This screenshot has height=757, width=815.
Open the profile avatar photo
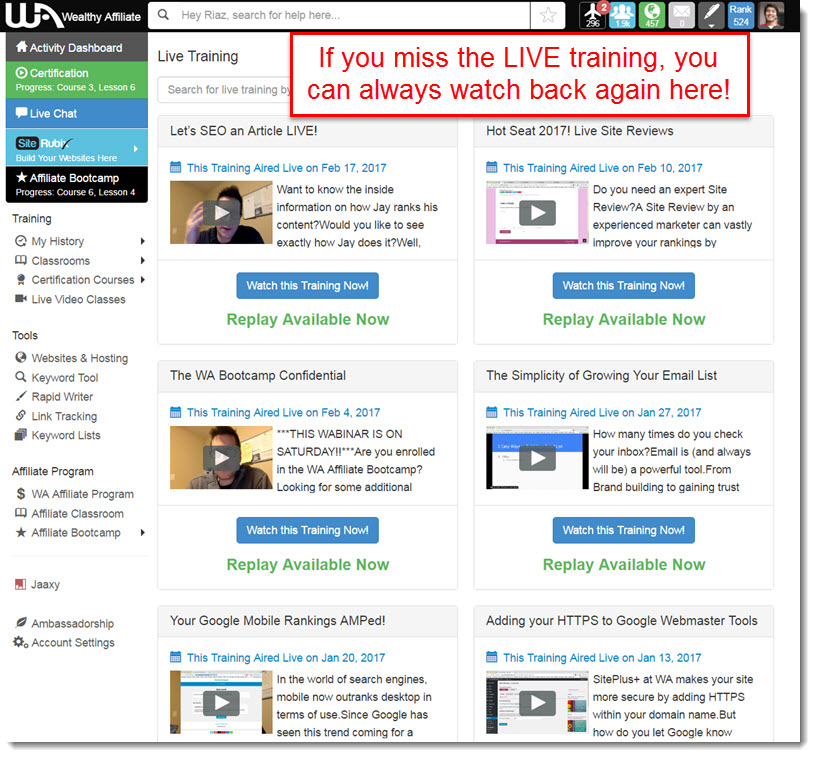771,15
